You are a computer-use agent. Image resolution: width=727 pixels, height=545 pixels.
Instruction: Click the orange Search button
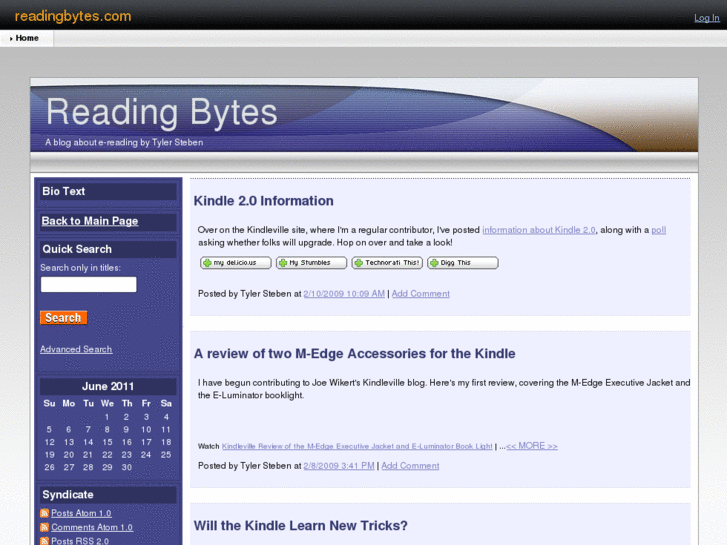point(64,318)
